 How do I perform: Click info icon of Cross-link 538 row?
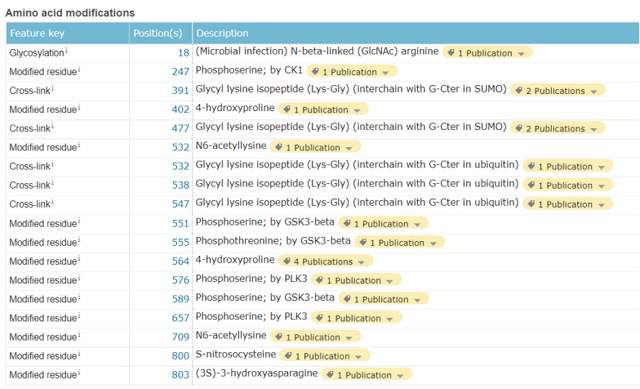[x=53, y=183]
